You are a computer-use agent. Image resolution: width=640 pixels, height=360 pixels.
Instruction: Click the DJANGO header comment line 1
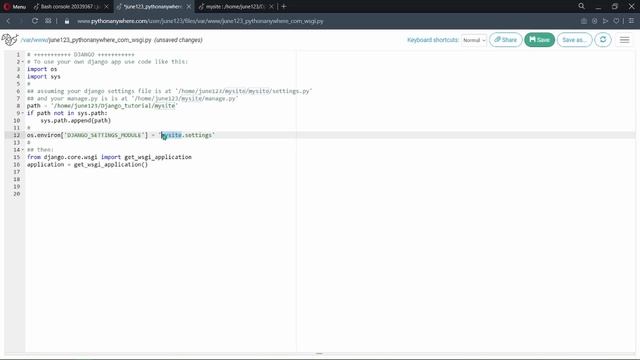81,54
